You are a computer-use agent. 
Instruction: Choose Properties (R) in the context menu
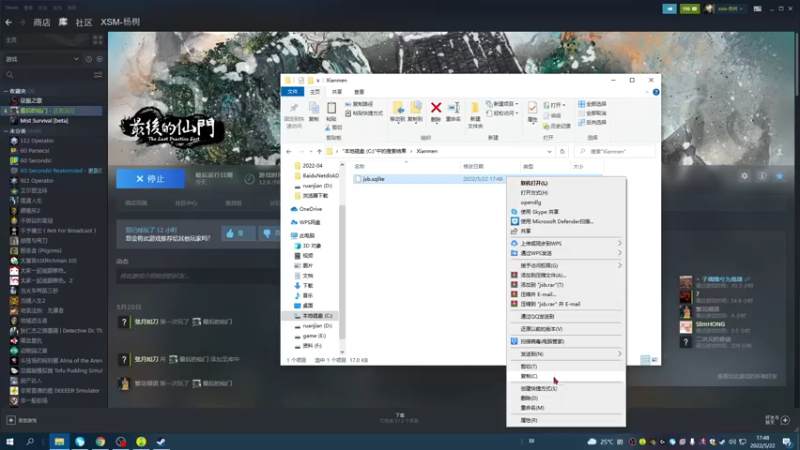566,420
